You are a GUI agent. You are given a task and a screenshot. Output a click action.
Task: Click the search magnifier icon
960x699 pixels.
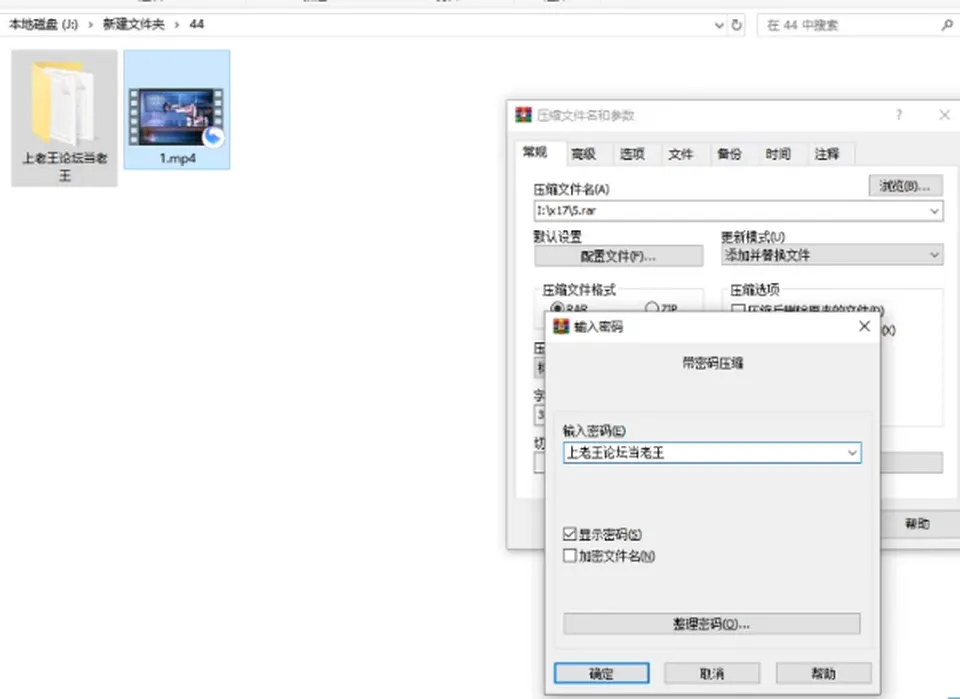pyautogui.click(x=947, y=25)
